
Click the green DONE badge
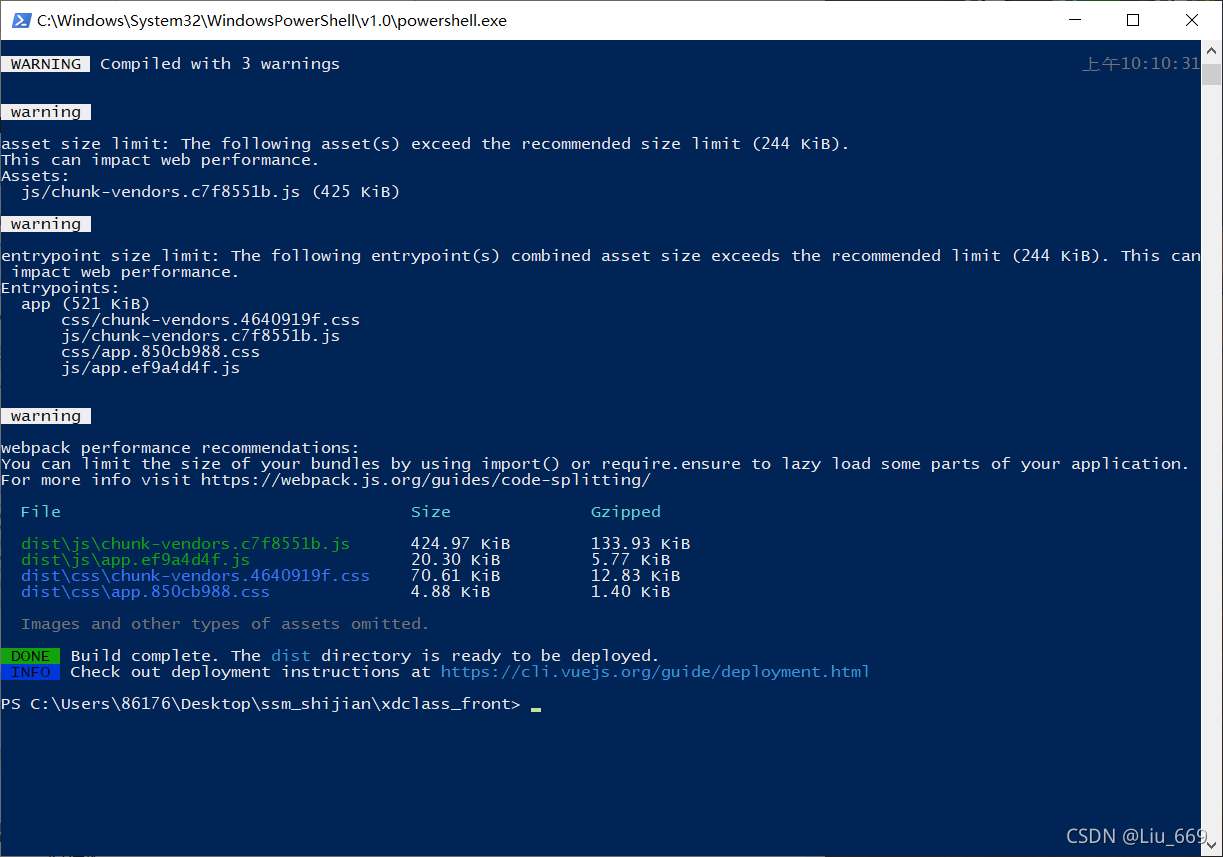pos(31,656)
